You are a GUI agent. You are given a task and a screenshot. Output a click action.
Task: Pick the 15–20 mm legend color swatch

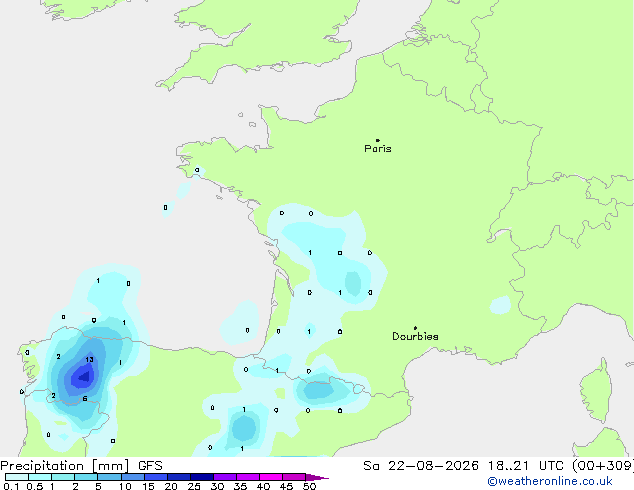point(156,477)
